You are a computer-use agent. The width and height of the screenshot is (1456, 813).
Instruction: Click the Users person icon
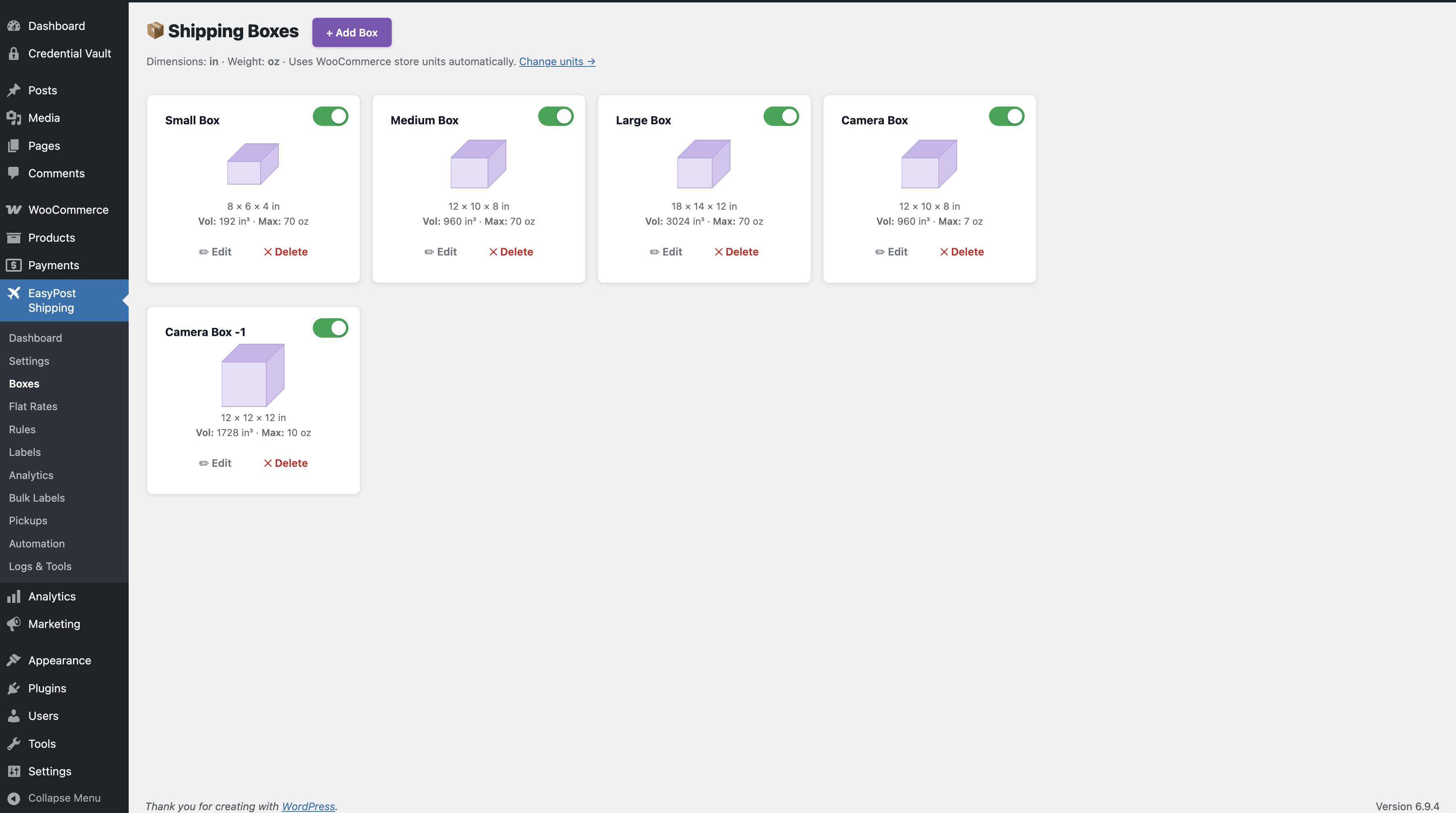(14, 716)
